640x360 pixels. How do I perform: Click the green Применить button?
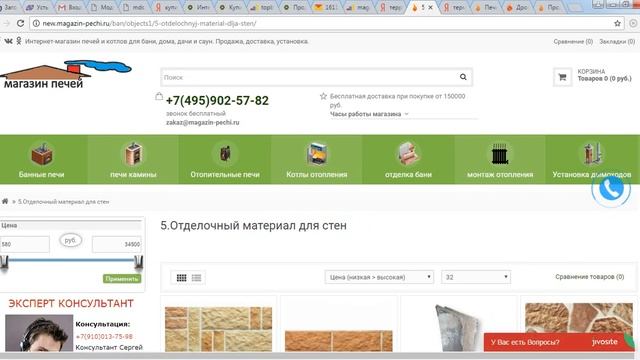pyautogui.click(x=122, y=279)
